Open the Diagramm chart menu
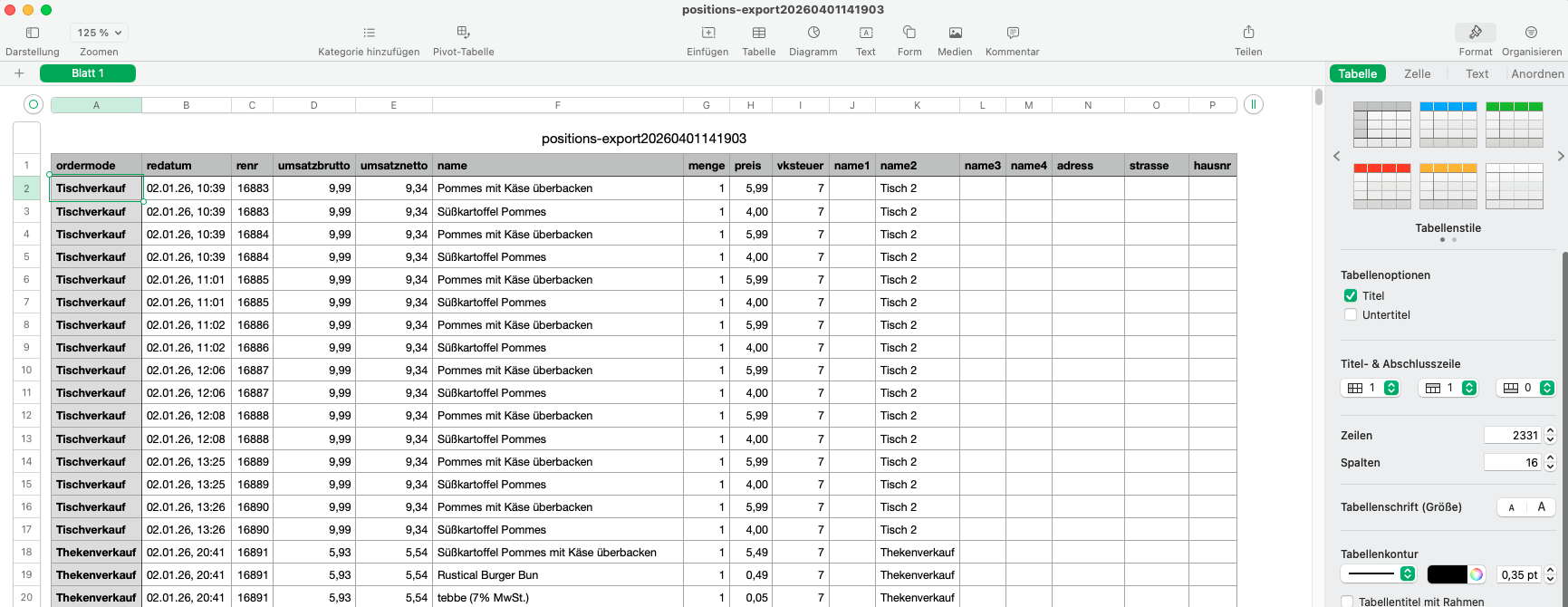The width and height of the screenshot is (1568, 607). pyautogui.click(x=813, y=33)
